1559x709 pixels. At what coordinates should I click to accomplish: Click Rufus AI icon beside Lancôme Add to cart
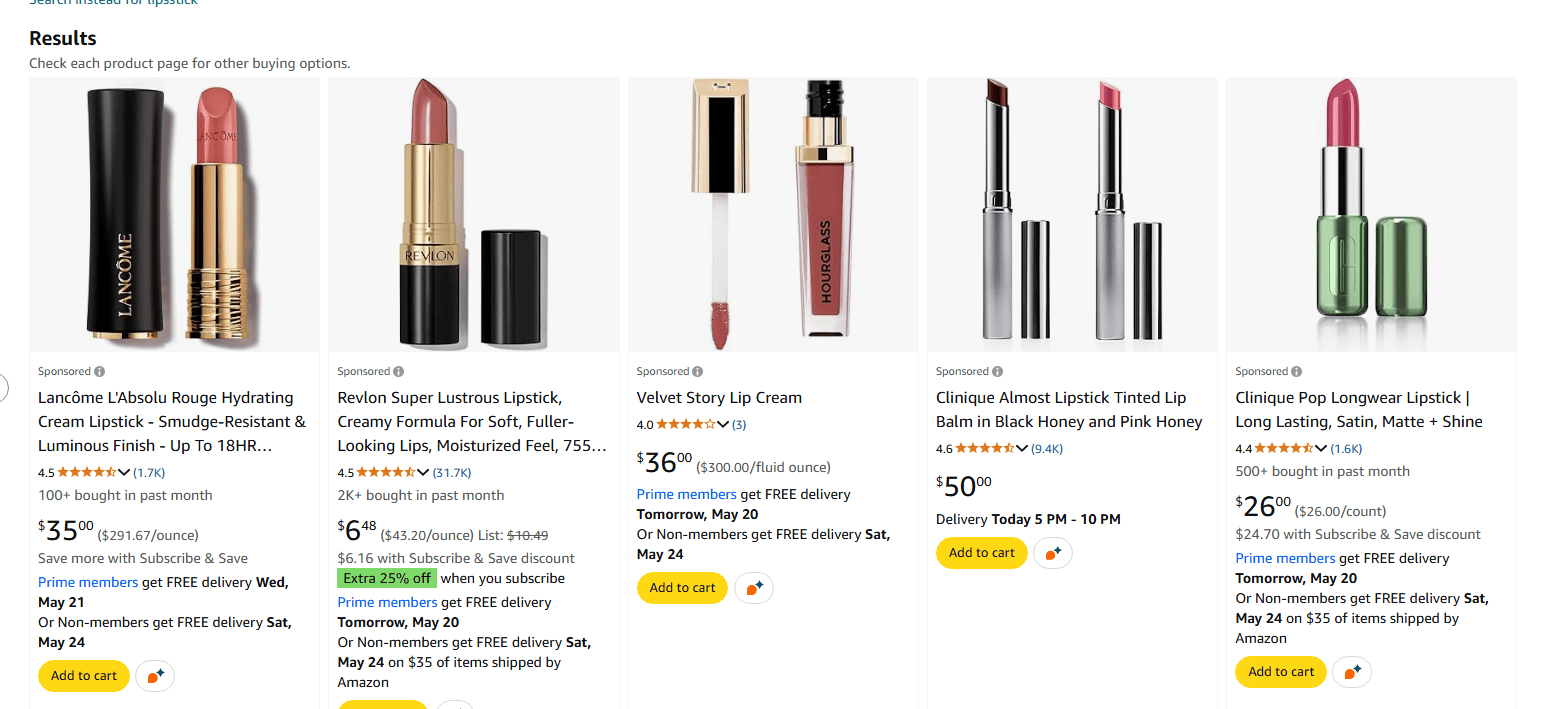tap(155, 676)
